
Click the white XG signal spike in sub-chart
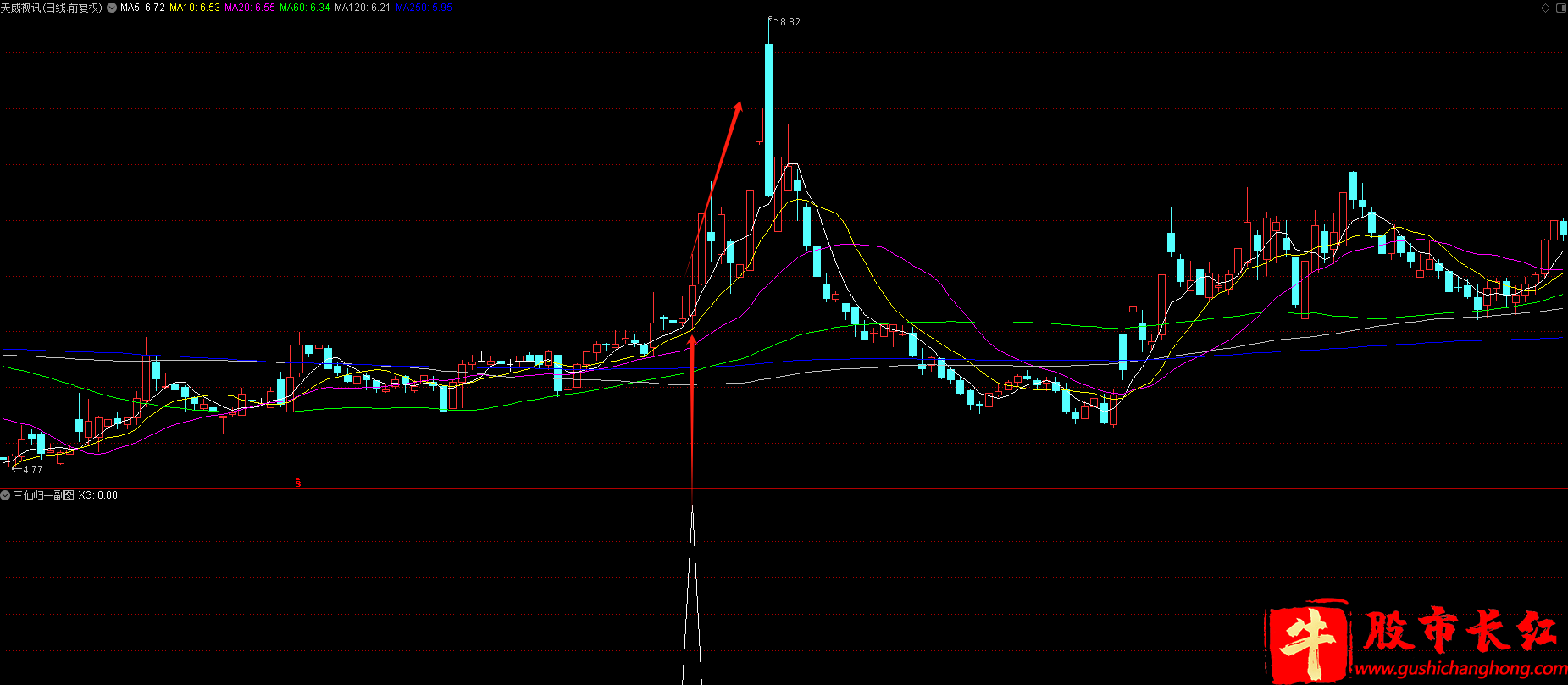[692, 594]
